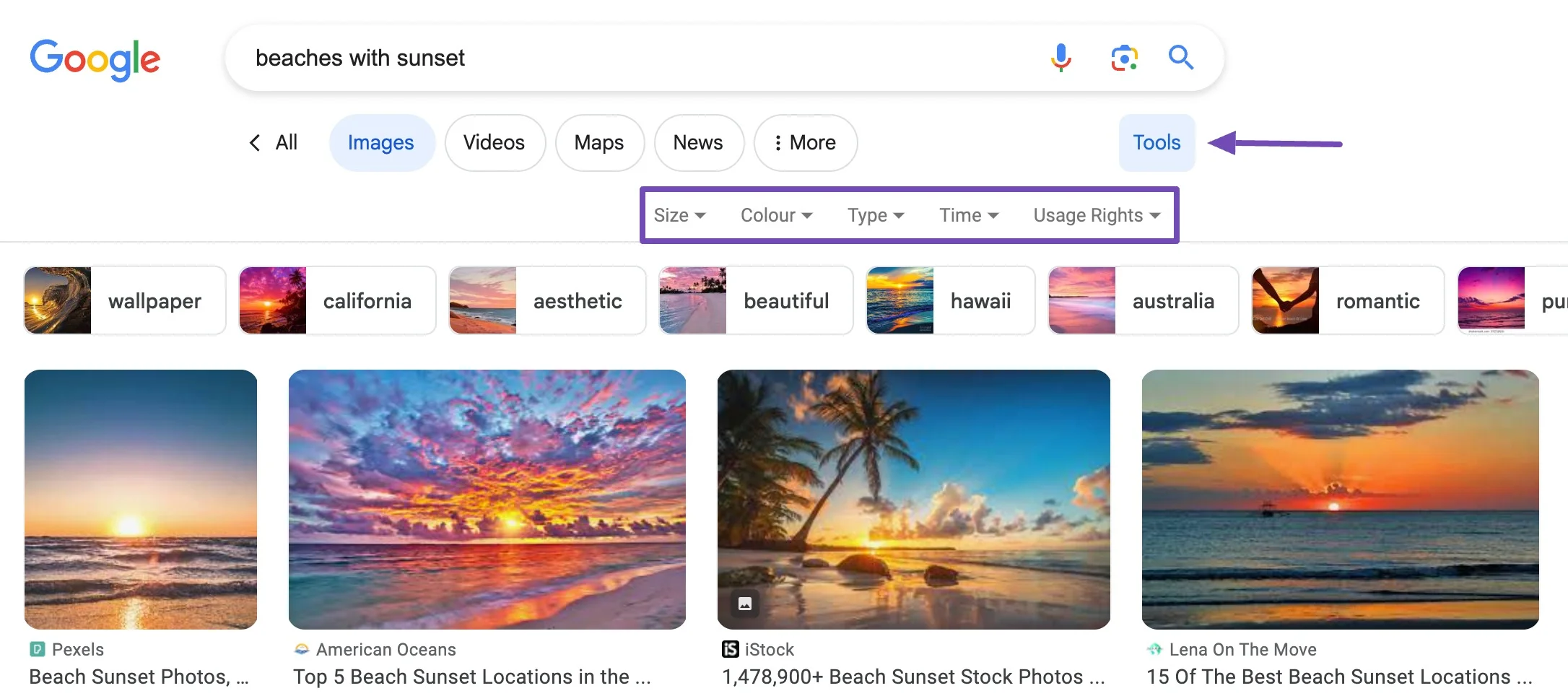
Task: Open Google Lens image search
Action: click(1124, 58)
